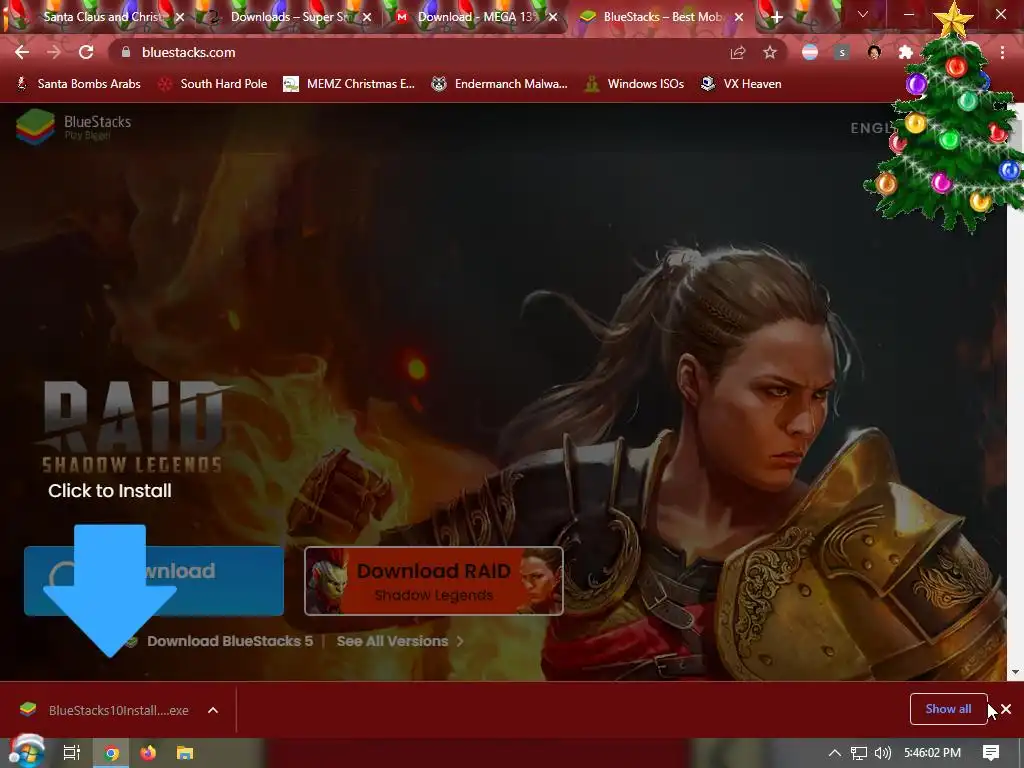The height and width of the screenshot is (768, 1024).
Task: Click the page scrollbar down arrow
Action: (x=1015, y=672)
